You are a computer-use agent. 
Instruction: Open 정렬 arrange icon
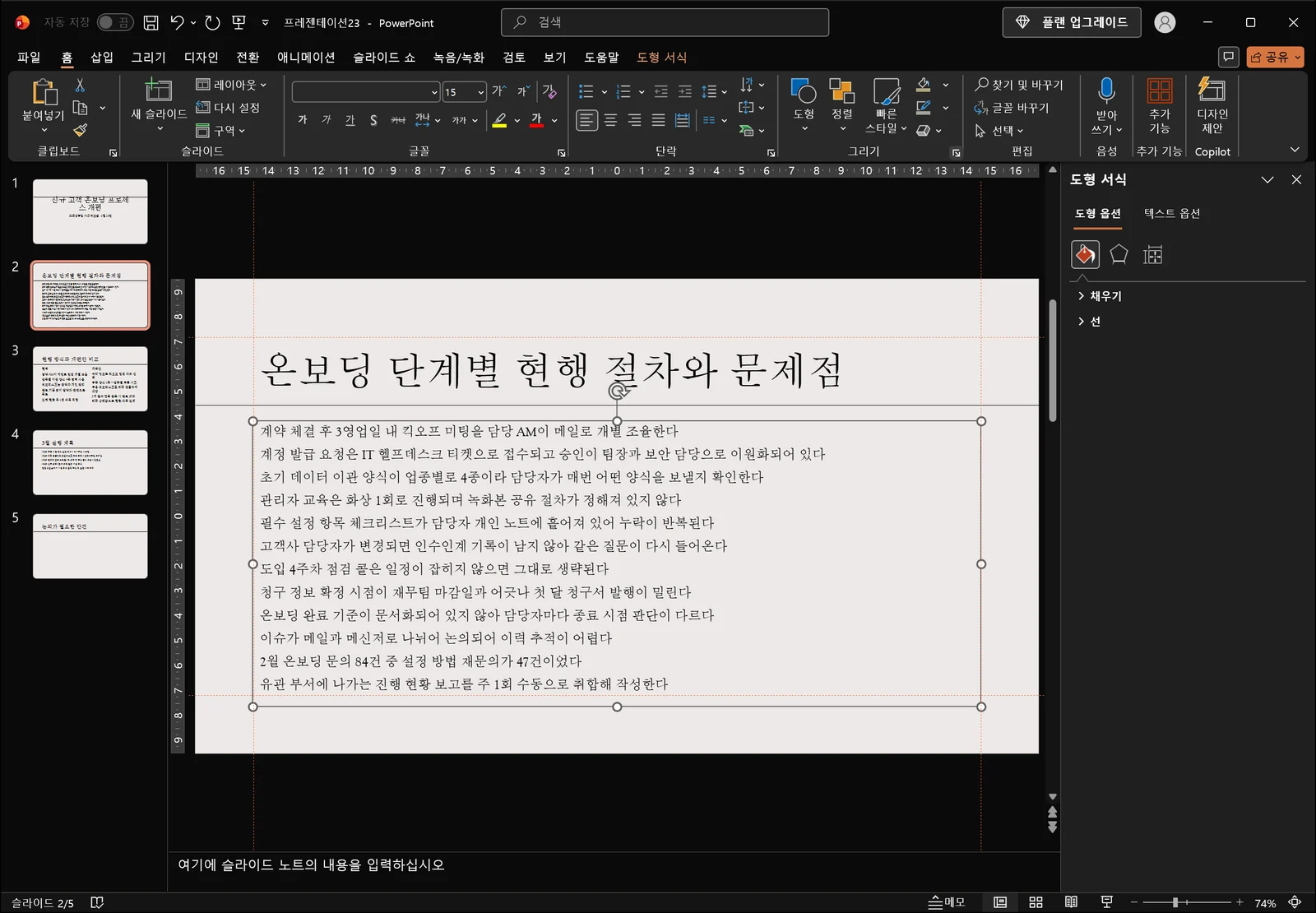coord(841,90)
